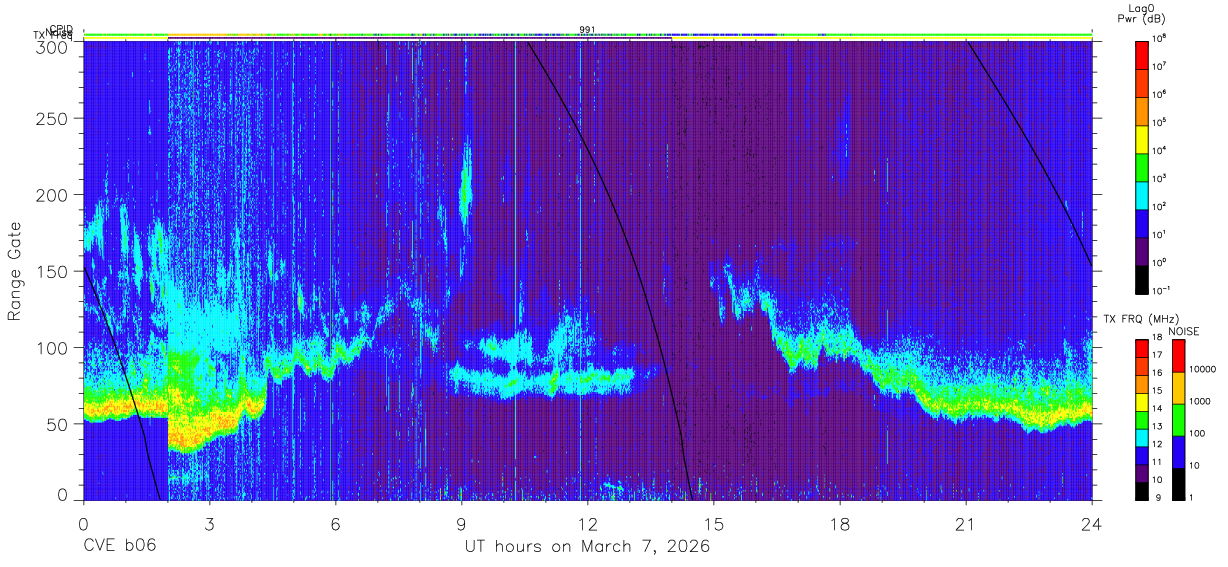Click the yellow segment of the Lag0 Pwr colorbar
Image resolution: width=1228 pixels, height=567 pixels.
click(x=1142, y=137)
